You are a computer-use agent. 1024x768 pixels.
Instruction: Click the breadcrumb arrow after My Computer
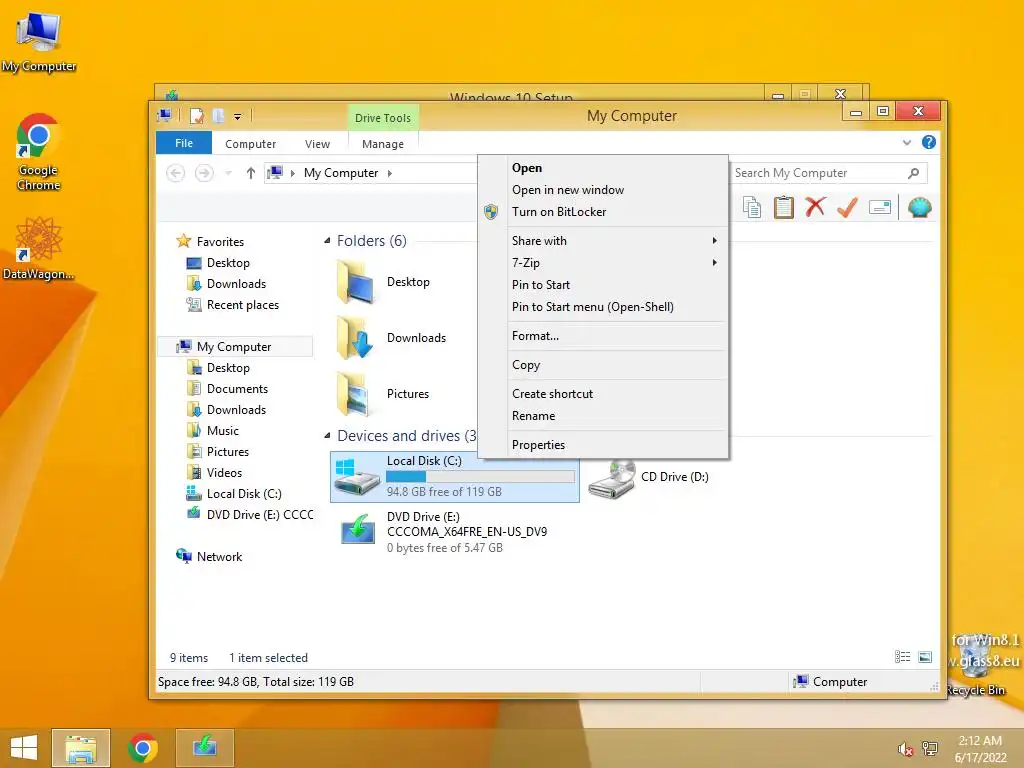390,173
